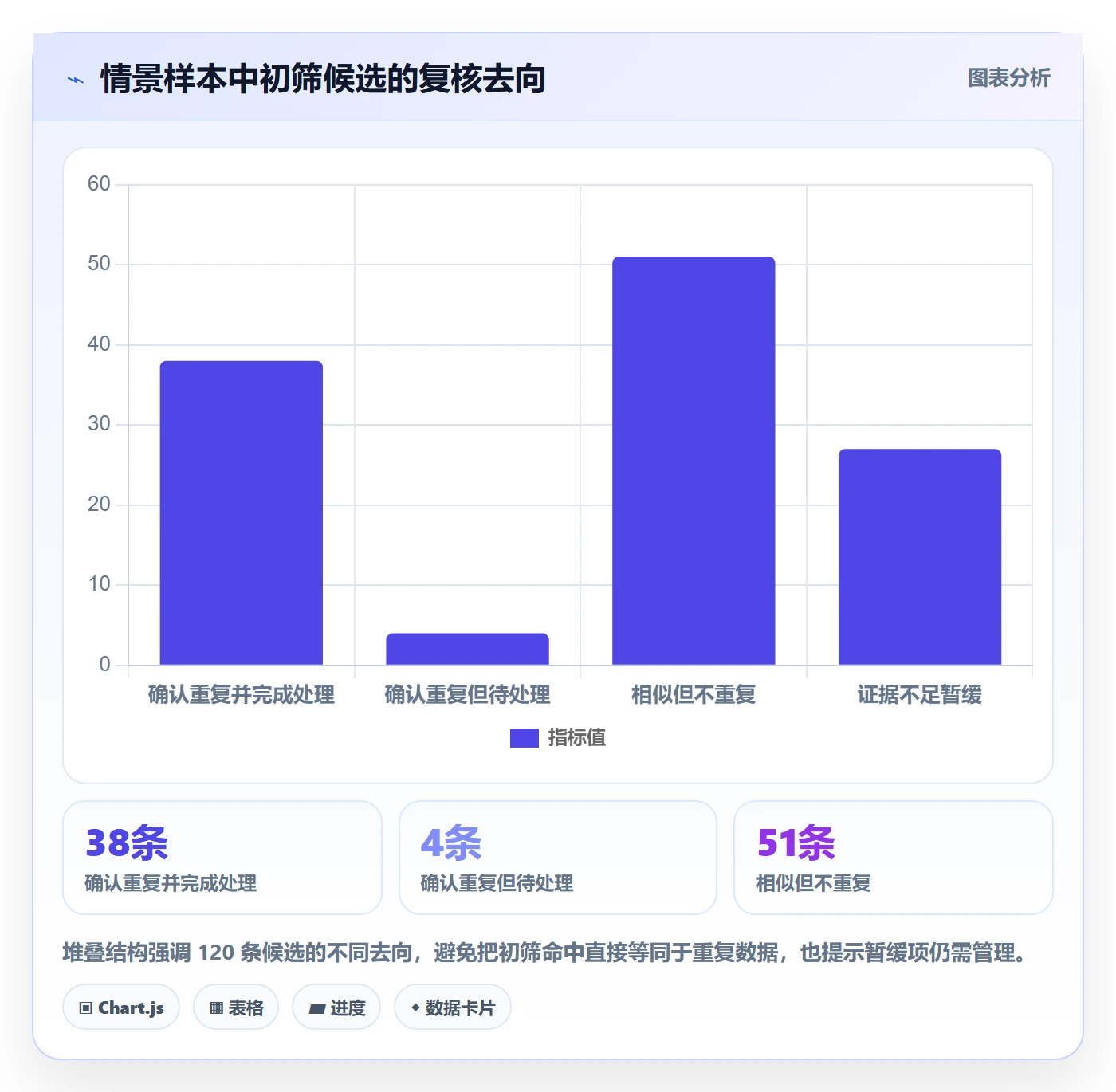Click the Chart.js tag chip

[x=121, y=1008]
